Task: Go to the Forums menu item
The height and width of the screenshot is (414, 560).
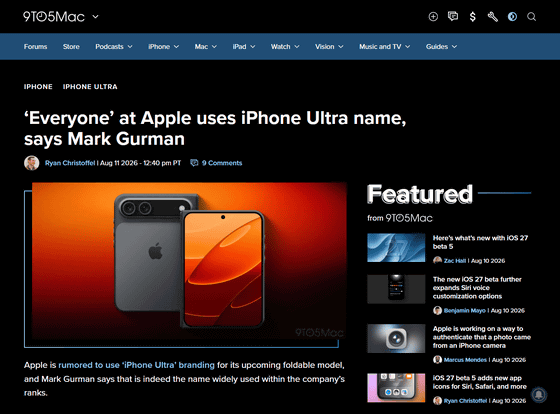Action: tap(35, 46)
